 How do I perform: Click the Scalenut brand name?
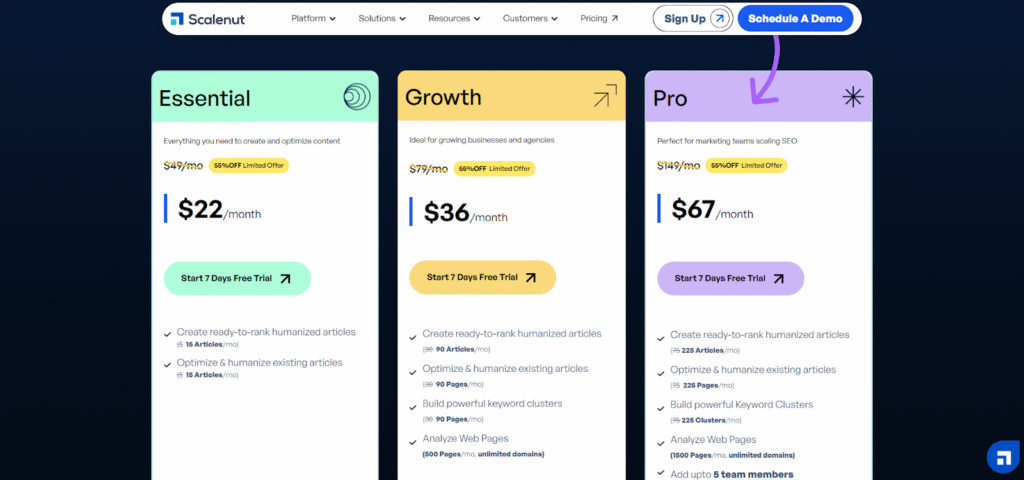pos(216,19)
